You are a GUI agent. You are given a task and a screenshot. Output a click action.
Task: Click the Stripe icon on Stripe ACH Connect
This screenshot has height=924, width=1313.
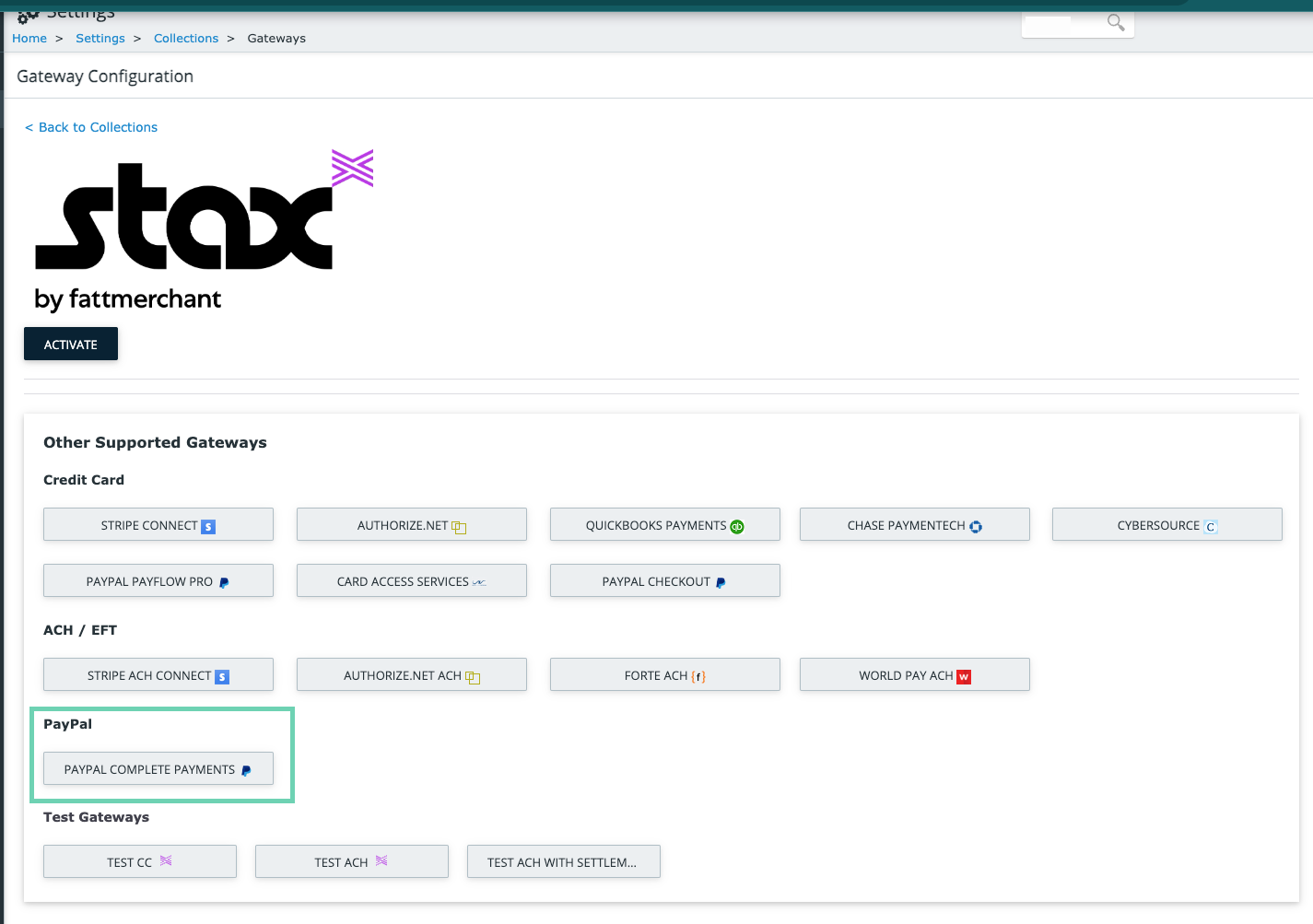[222, 677]
